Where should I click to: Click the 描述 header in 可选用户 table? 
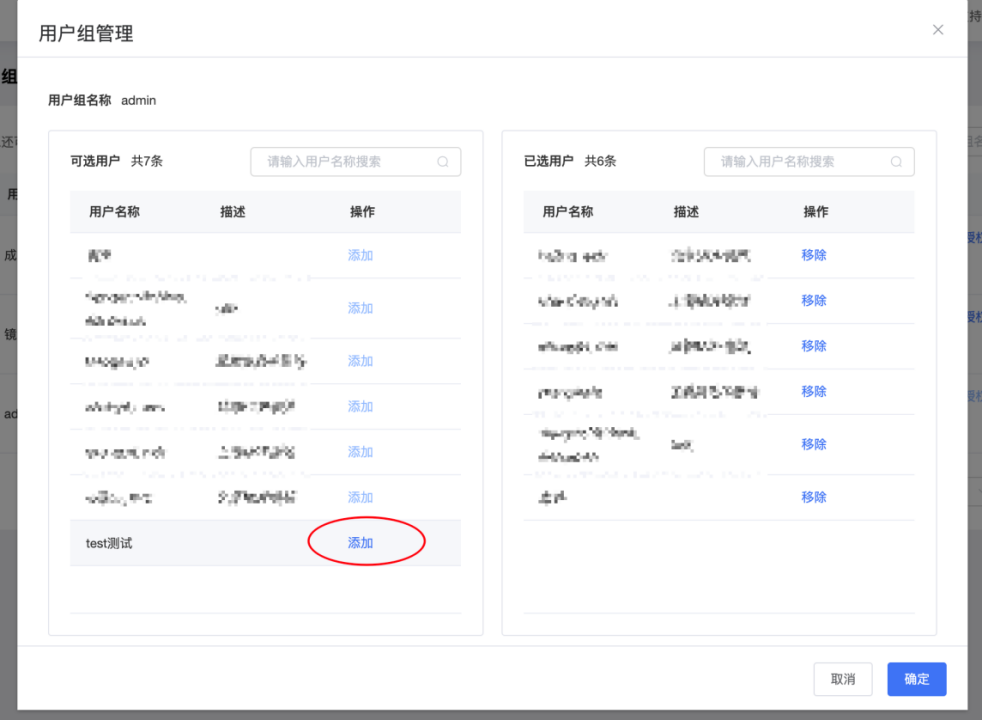click(232, 212)
